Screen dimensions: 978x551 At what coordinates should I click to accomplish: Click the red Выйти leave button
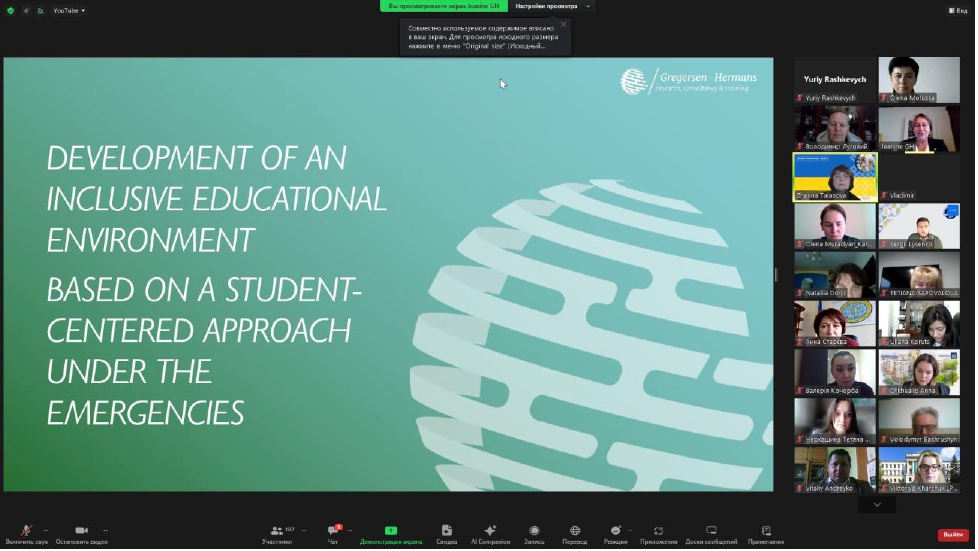tap(952, 535)
